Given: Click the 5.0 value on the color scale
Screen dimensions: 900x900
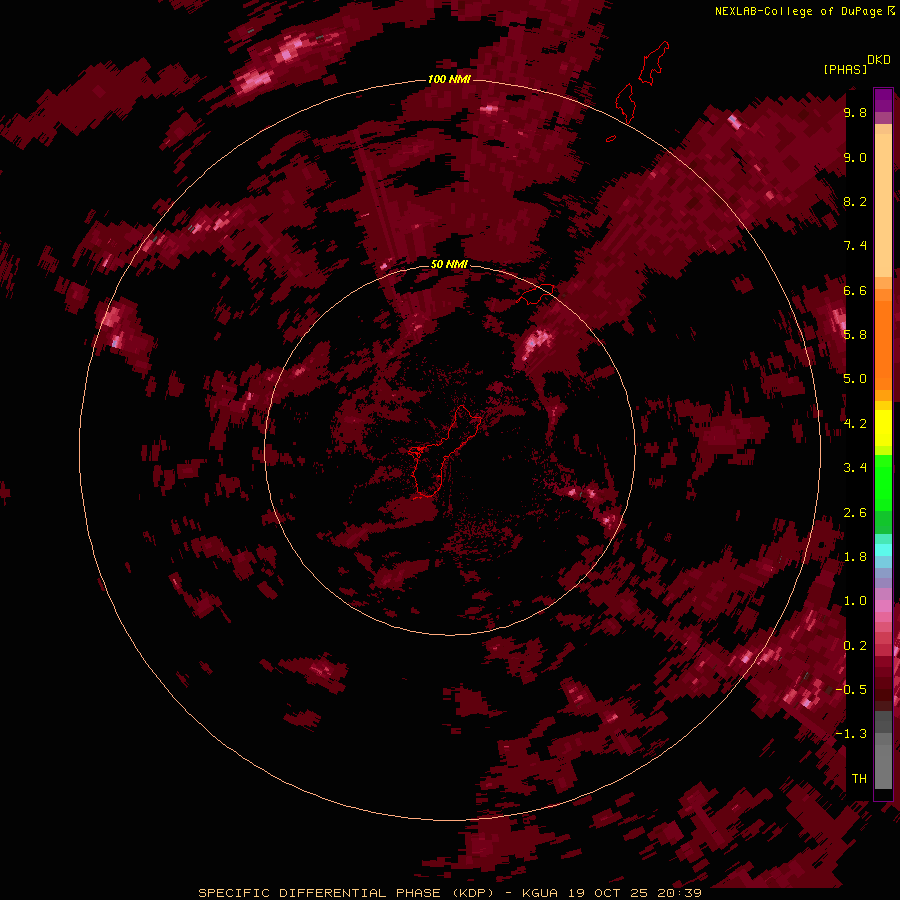Looking at the screenshot, I should pos(855,379).
